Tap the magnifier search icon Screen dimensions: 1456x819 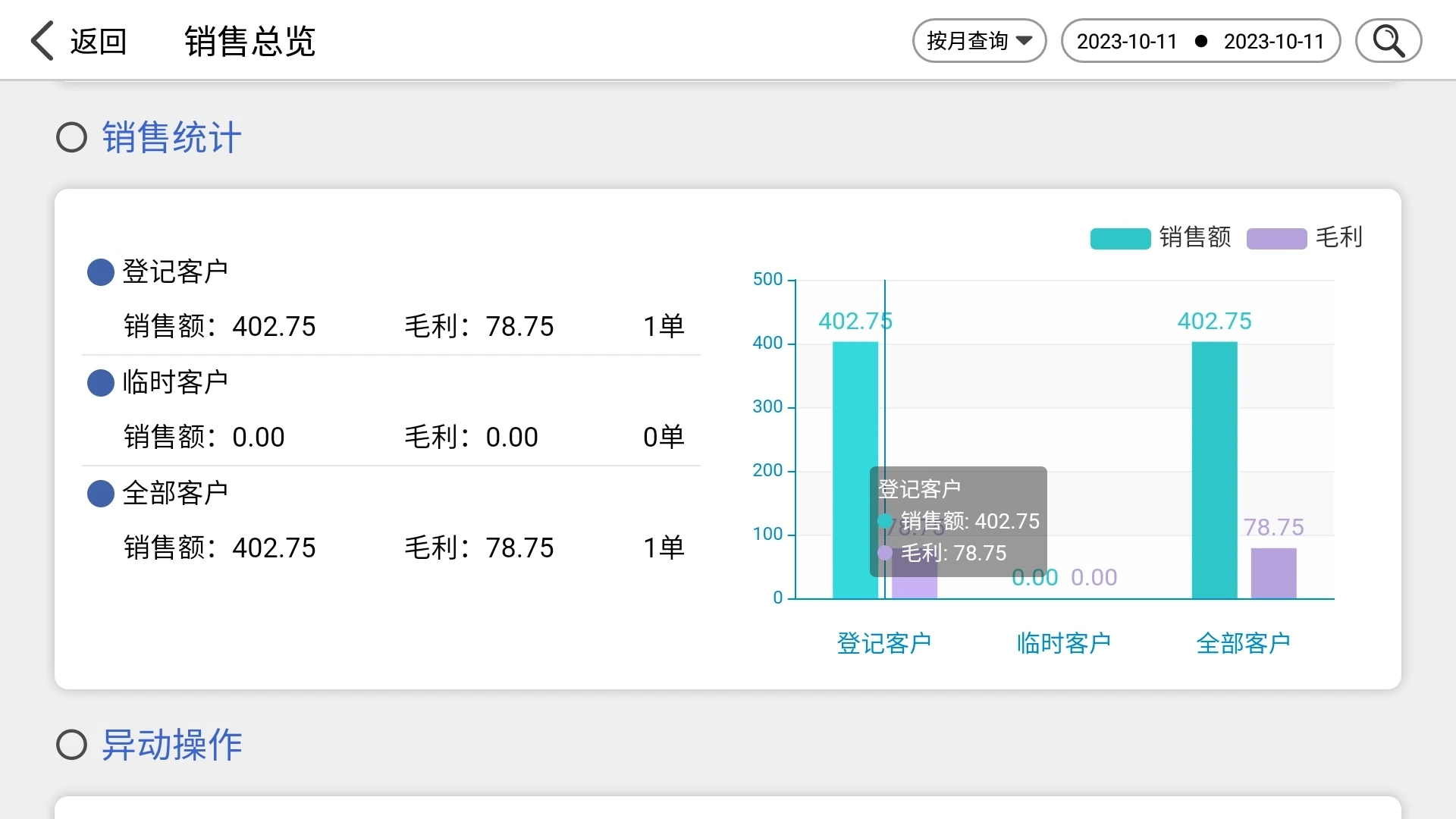1388,41
